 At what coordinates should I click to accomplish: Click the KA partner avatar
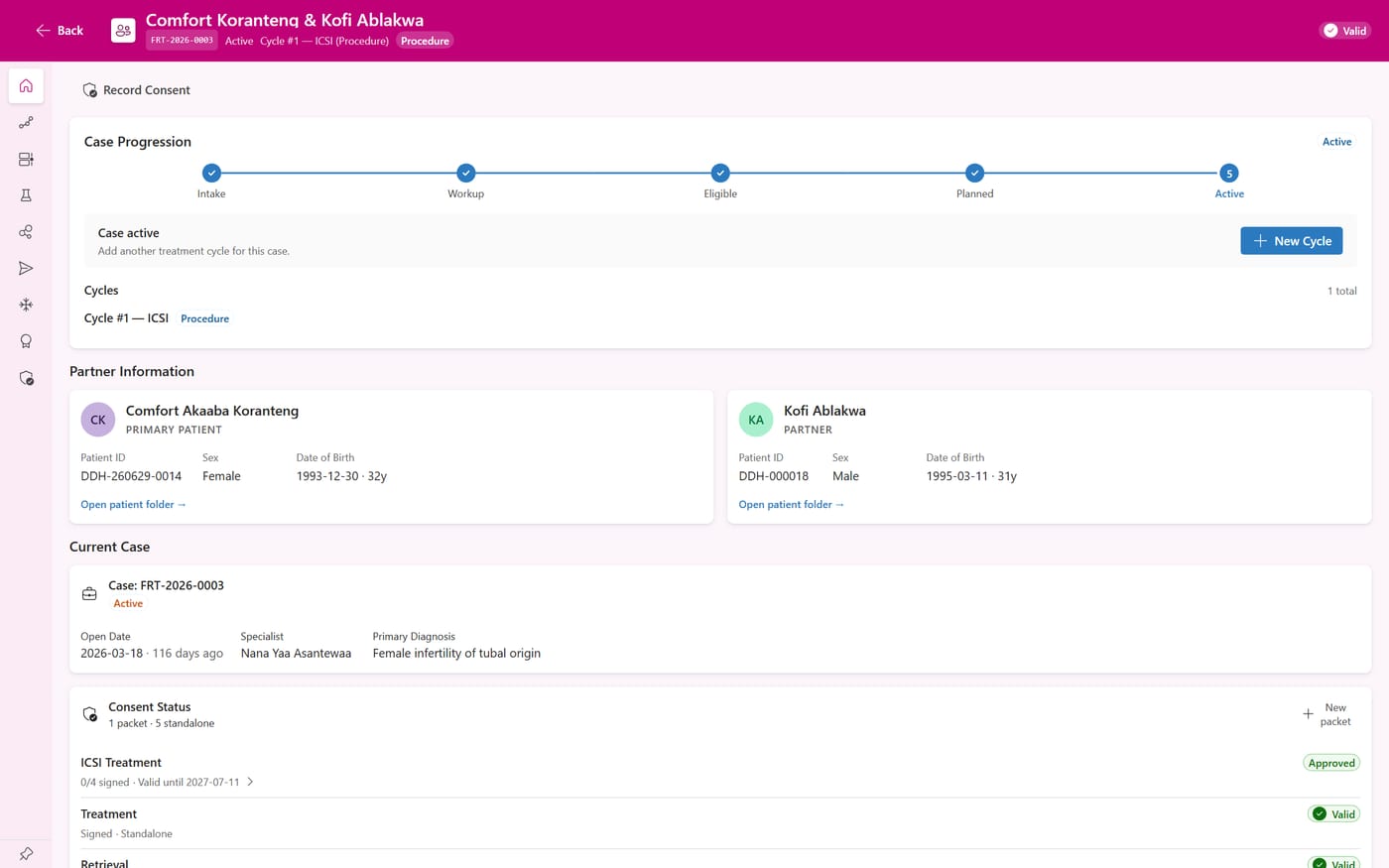click(x=756, y=420)
